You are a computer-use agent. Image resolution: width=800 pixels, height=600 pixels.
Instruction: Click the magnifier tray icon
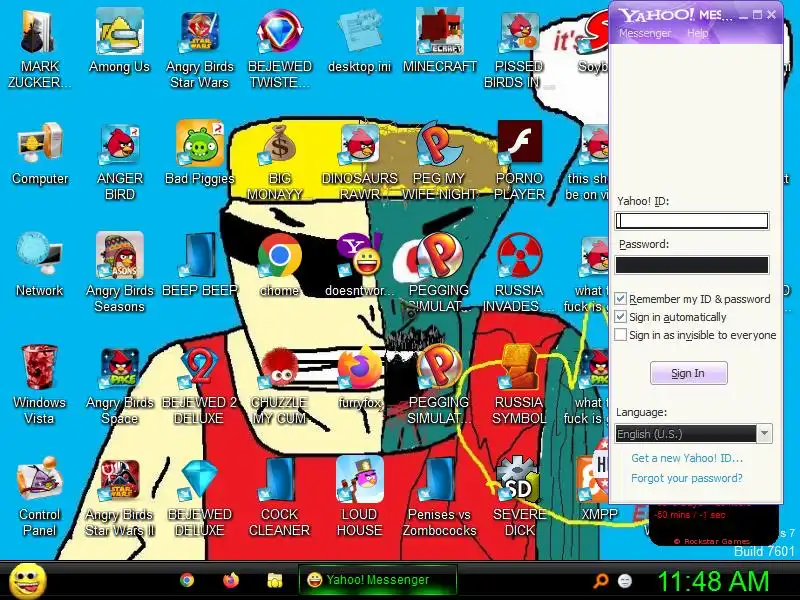[x=601, y=581]
